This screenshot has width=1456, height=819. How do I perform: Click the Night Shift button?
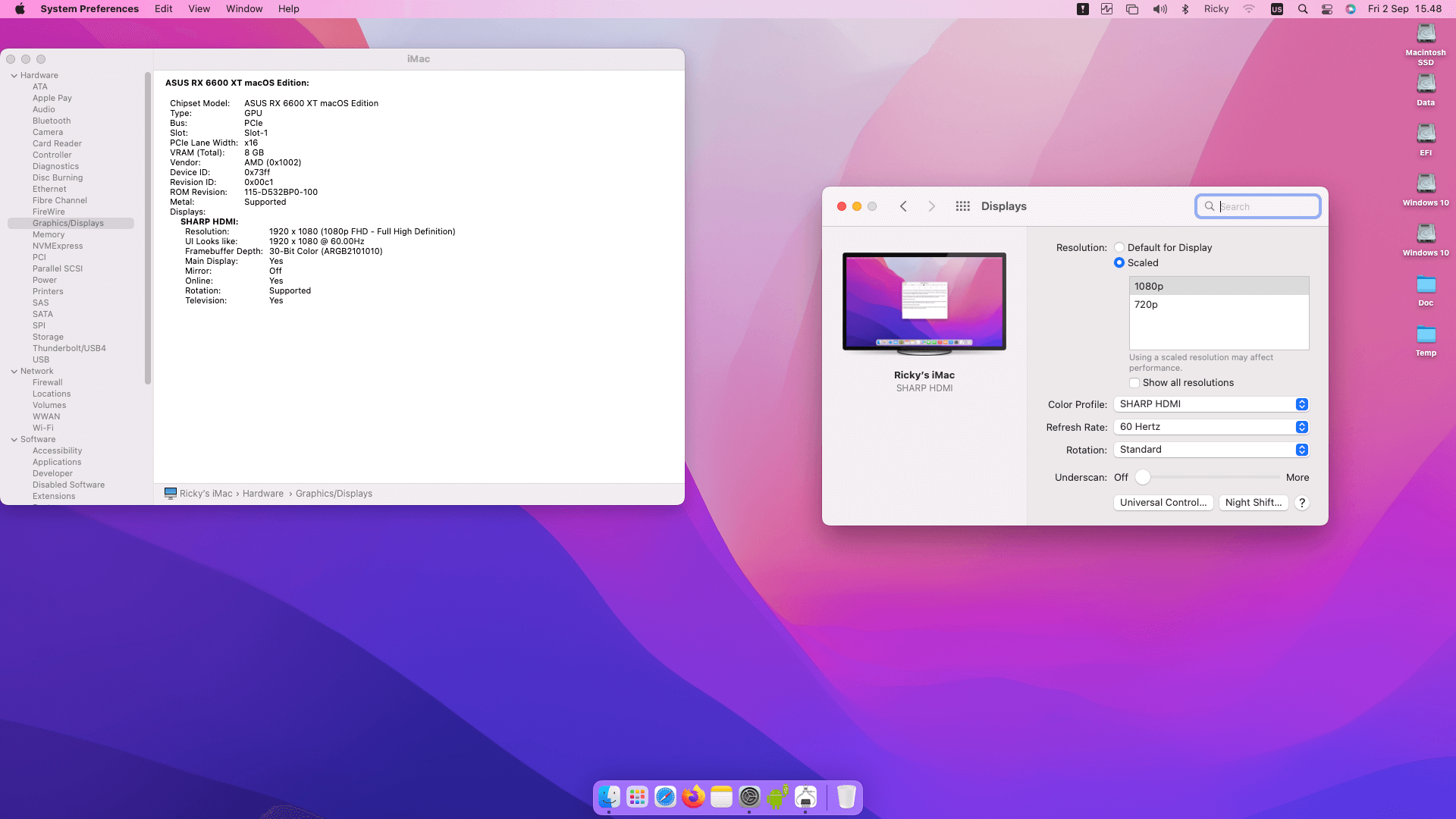[1253, 503]
